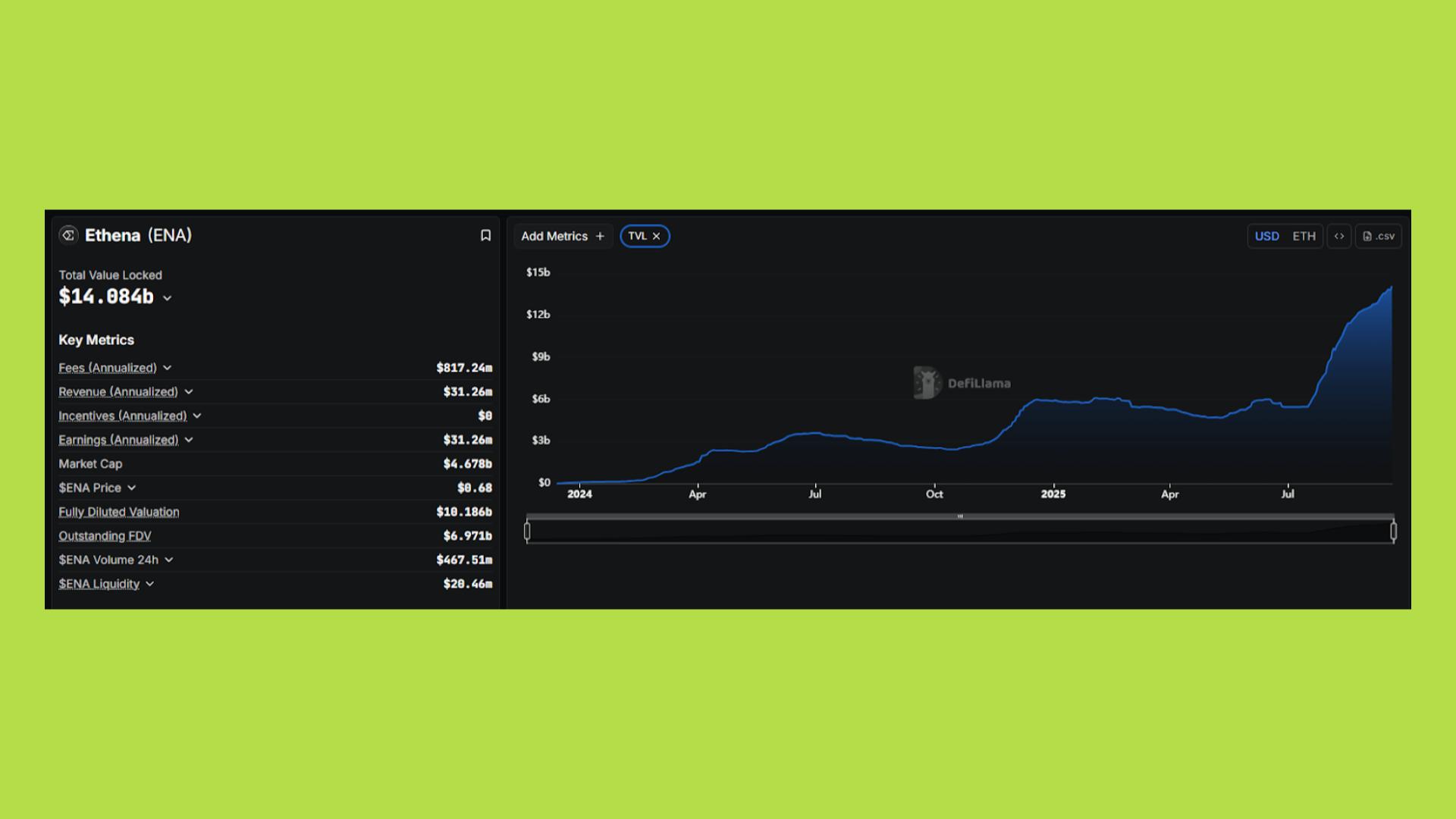
Task: Expand the $ENA Price details
Action: coord(132,488)
